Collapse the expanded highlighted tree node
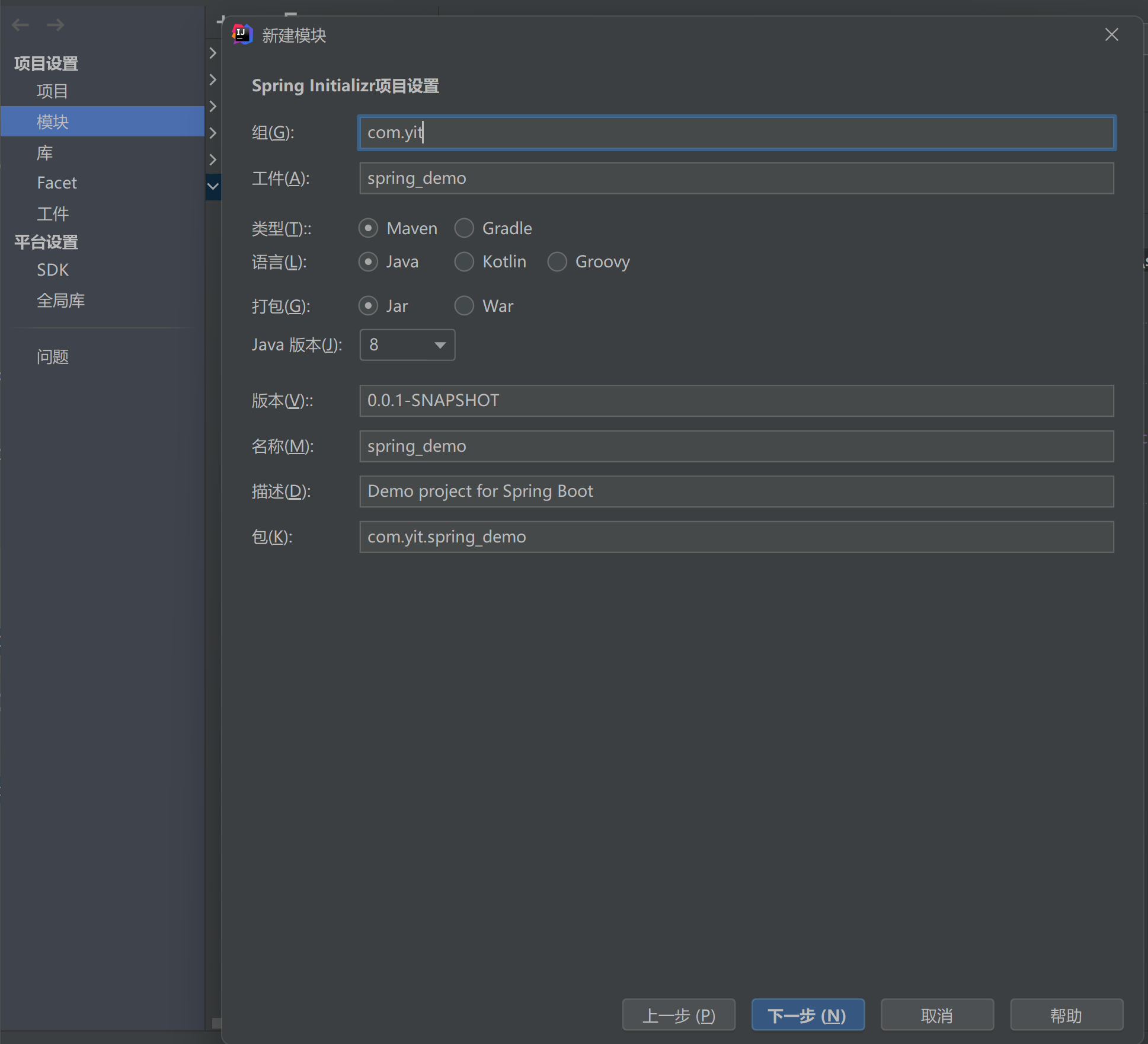The height and width of the screenshot is (1044, 1148). click(213, 186)
